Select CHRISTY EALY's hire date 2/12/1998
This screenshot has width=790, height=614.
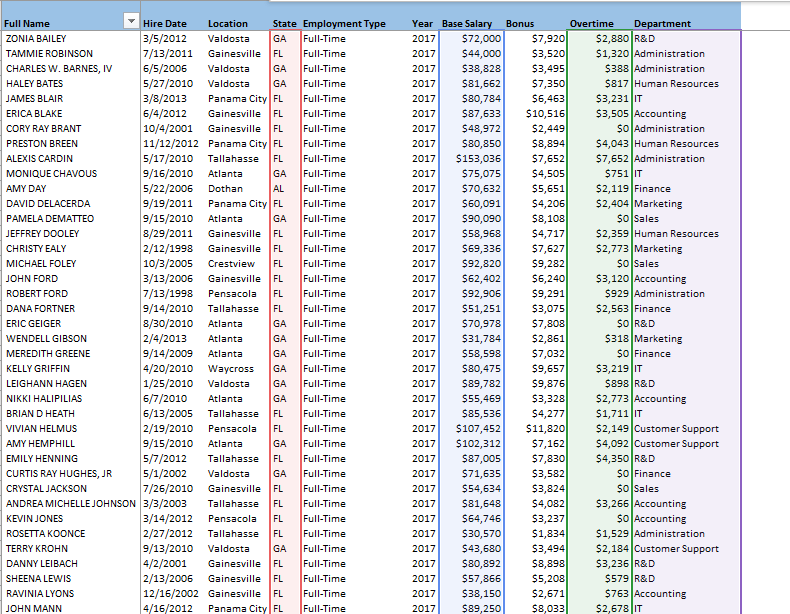168,249
